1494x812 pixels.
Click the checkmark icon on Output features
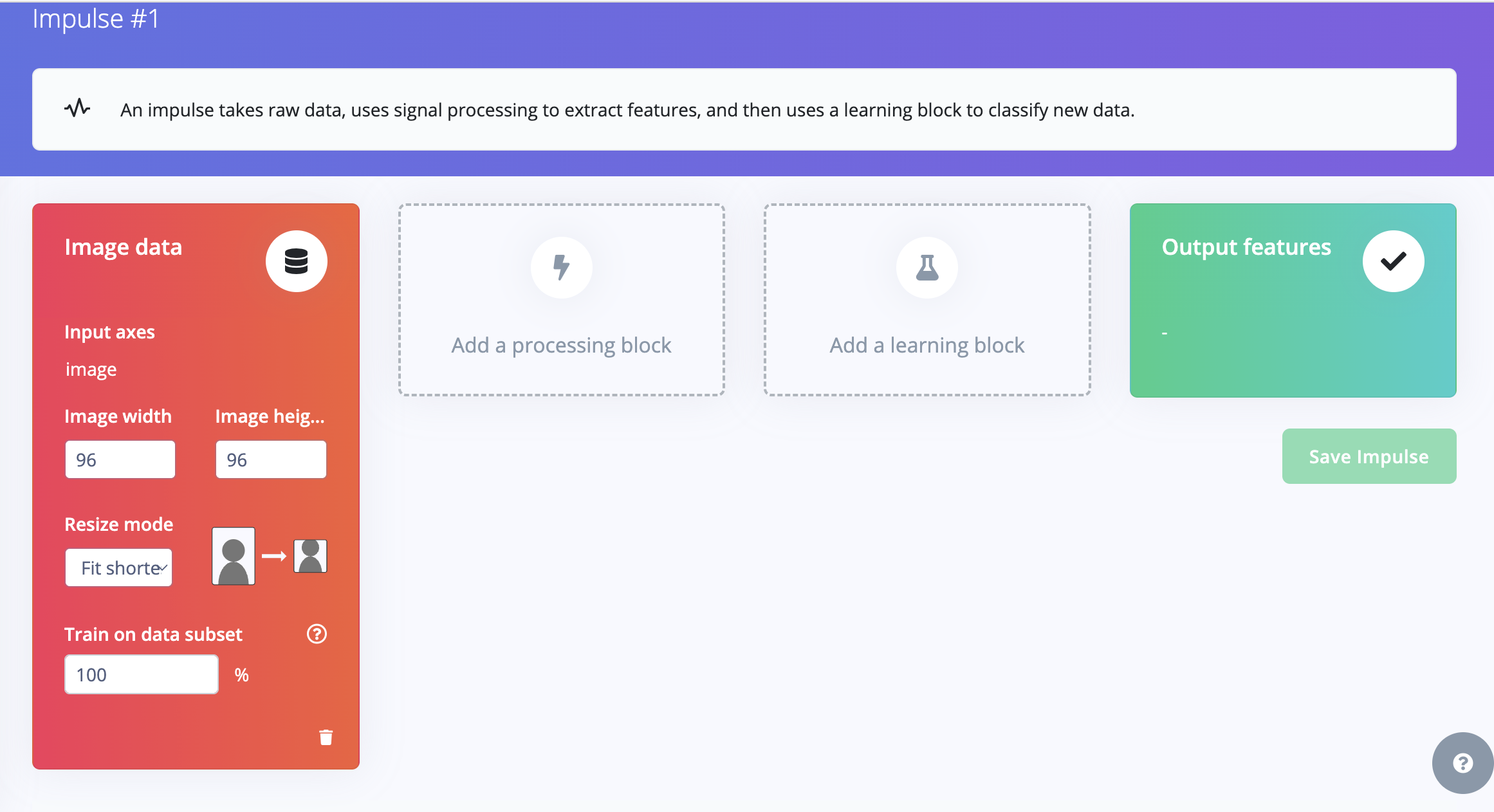(1393, 261)
